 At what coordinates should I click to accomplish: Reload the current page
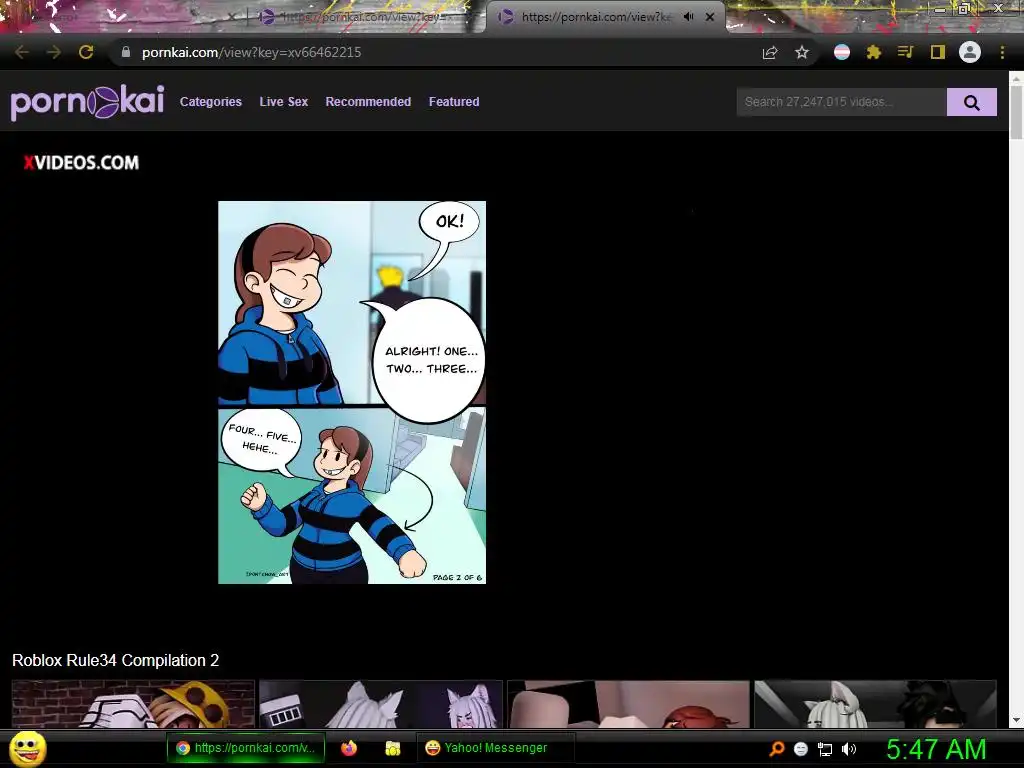[86, 52]
